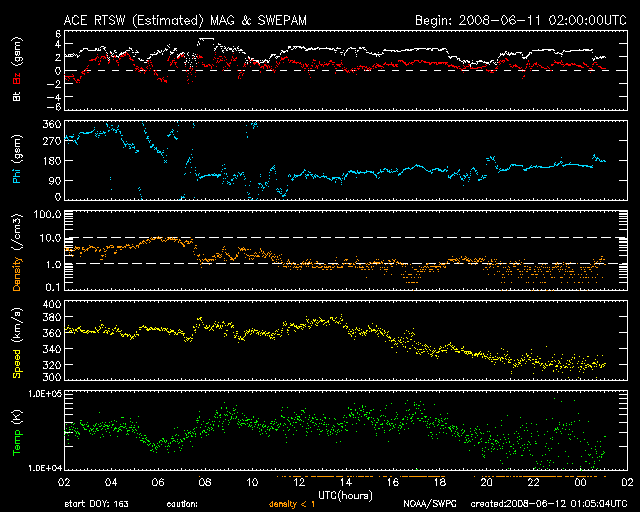Click the '16' hour tick label
Image resolution: width=640 pixels, height=512 pixels.
tap(393, 483)
